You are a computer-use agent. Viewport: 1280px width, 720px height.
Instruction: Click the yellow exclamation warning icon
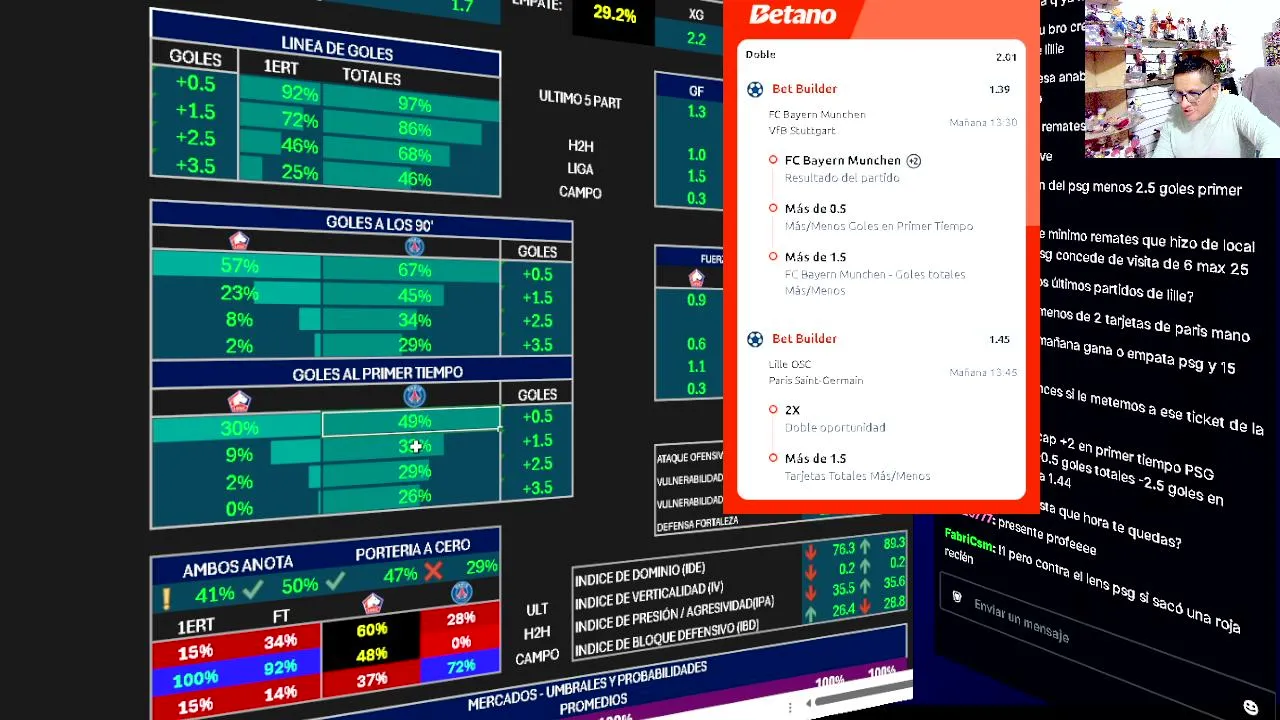point(166,598)
